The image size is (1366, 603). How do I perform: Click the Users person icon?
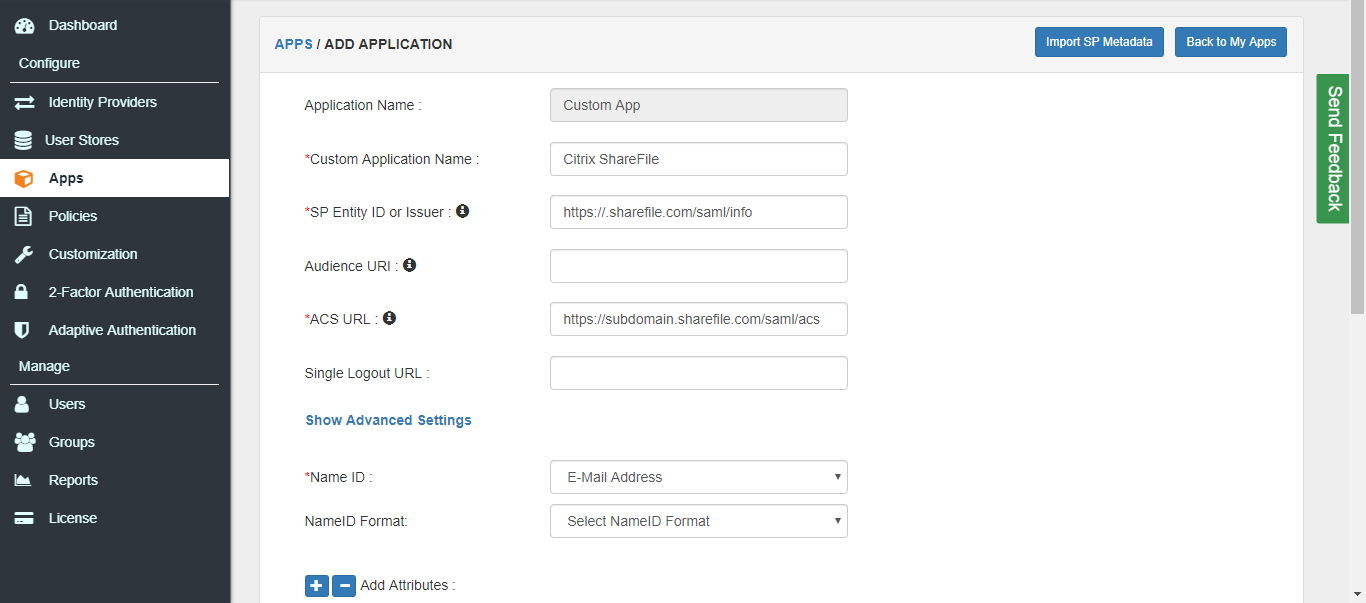click(22, 404)
